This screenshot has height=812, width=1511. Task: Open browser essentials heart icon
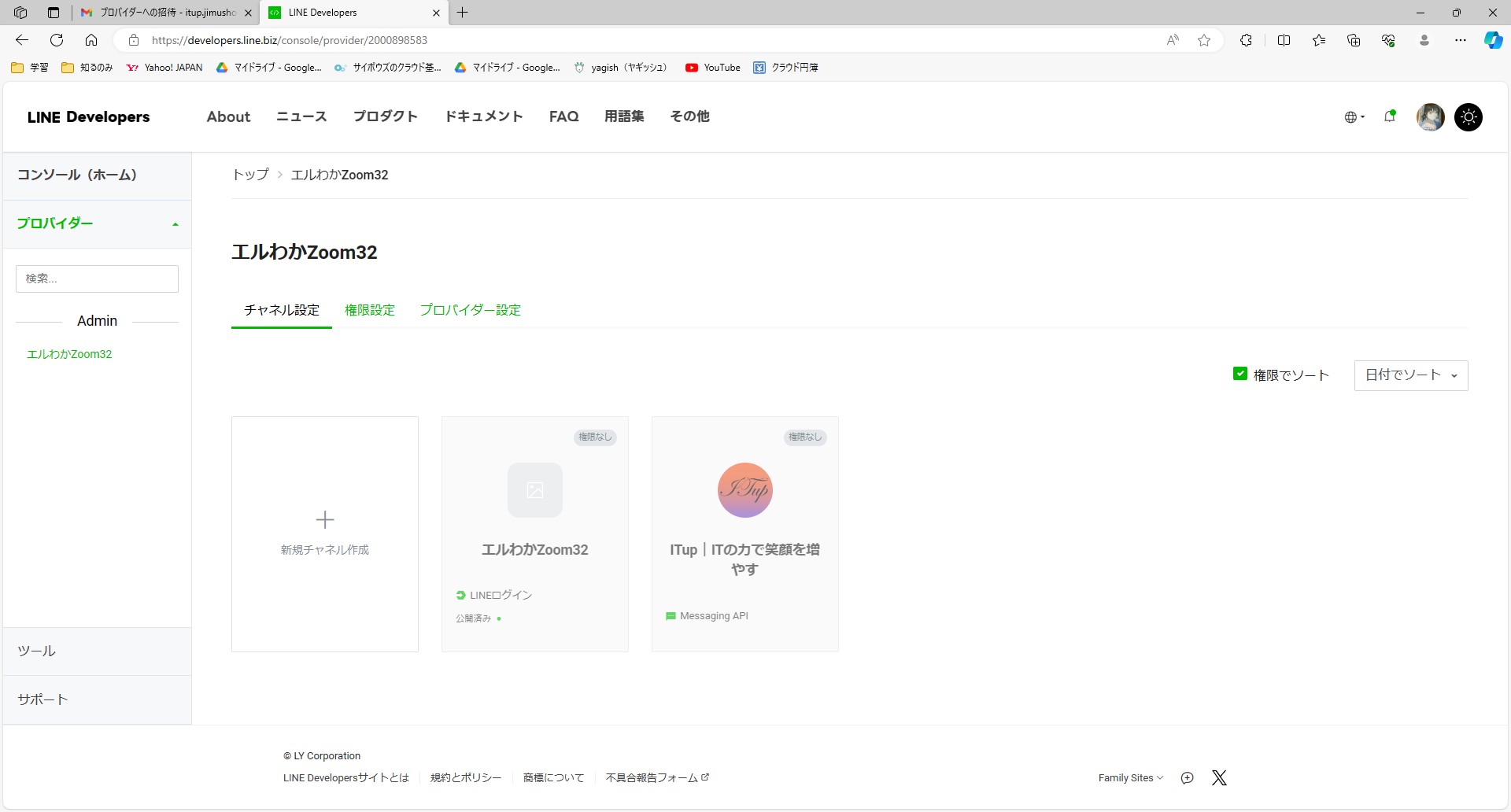coord(1388,40)
